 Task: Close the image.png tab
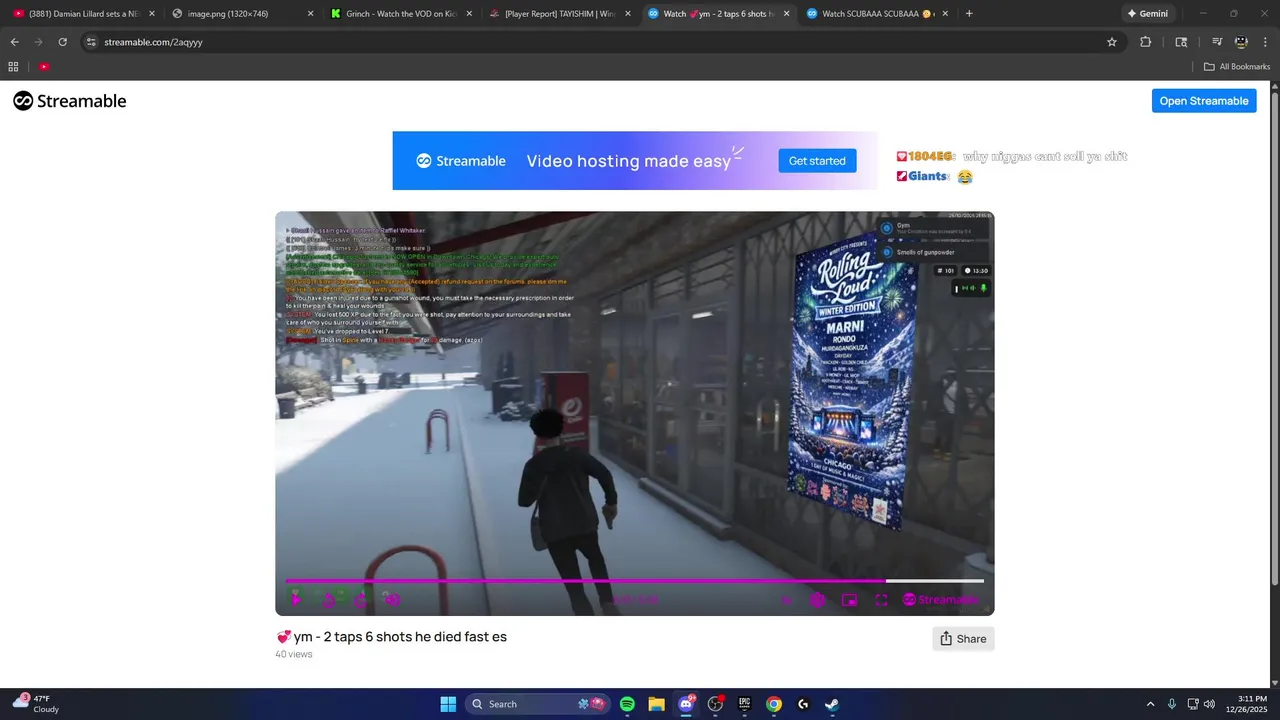[x=310, y=14]
